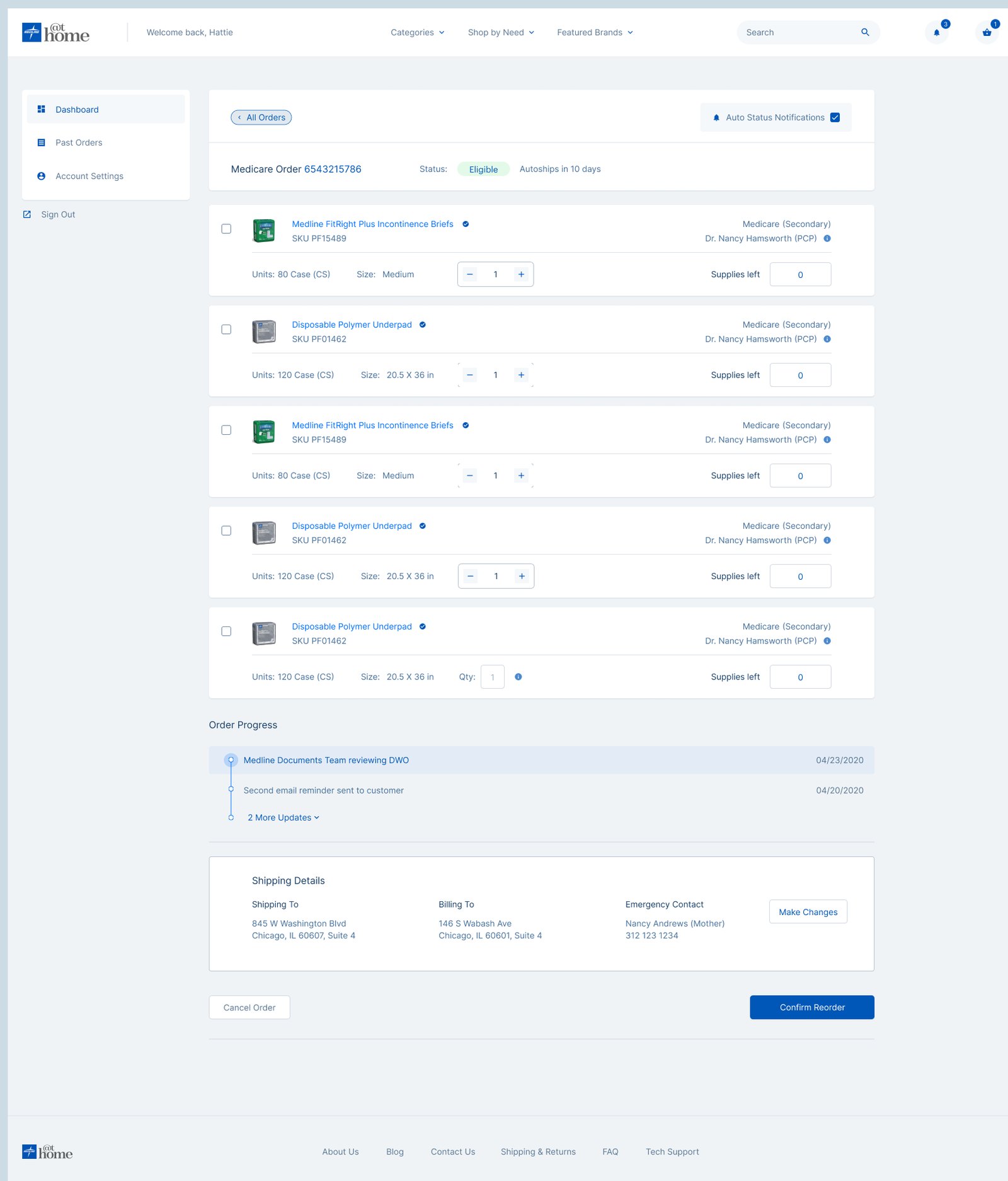Click info icon beside third item's Dr. Nancy Hamsworth
1008x1181 pixels.
tap(827, 440)
